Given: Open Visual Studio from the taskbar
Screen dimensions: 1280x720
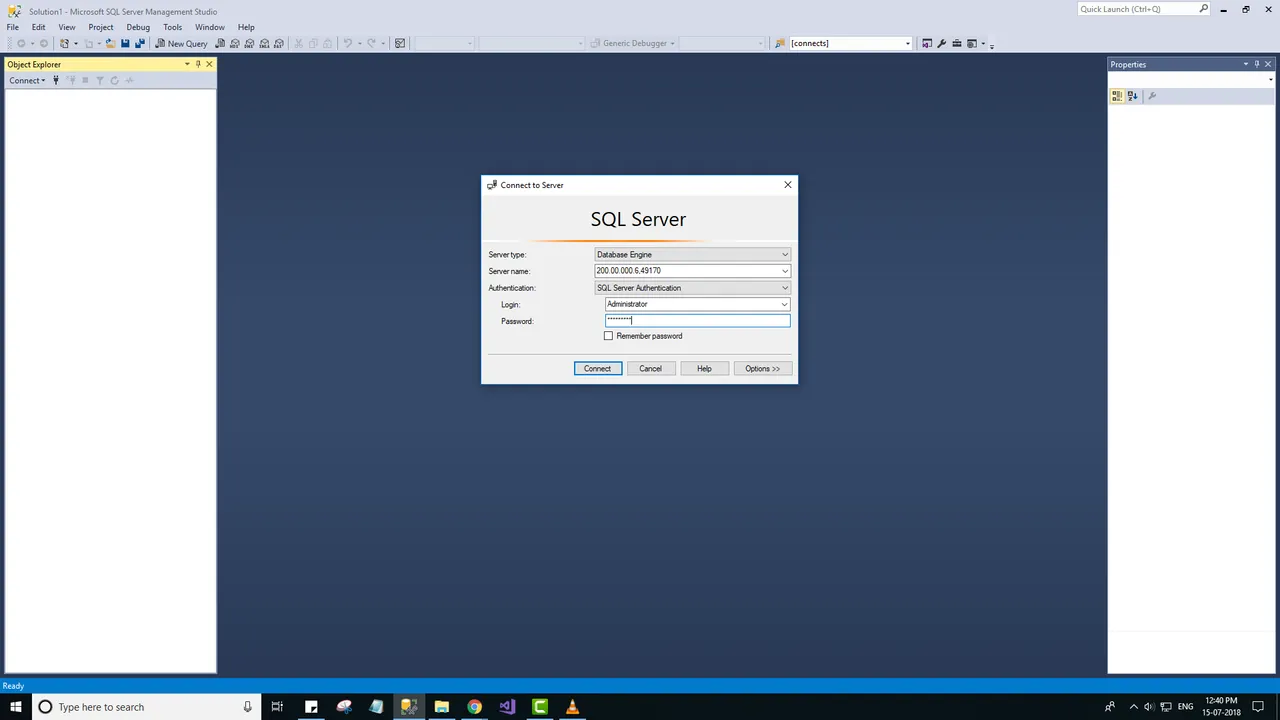Looking at the screenshot, I should tap(507, 707).
